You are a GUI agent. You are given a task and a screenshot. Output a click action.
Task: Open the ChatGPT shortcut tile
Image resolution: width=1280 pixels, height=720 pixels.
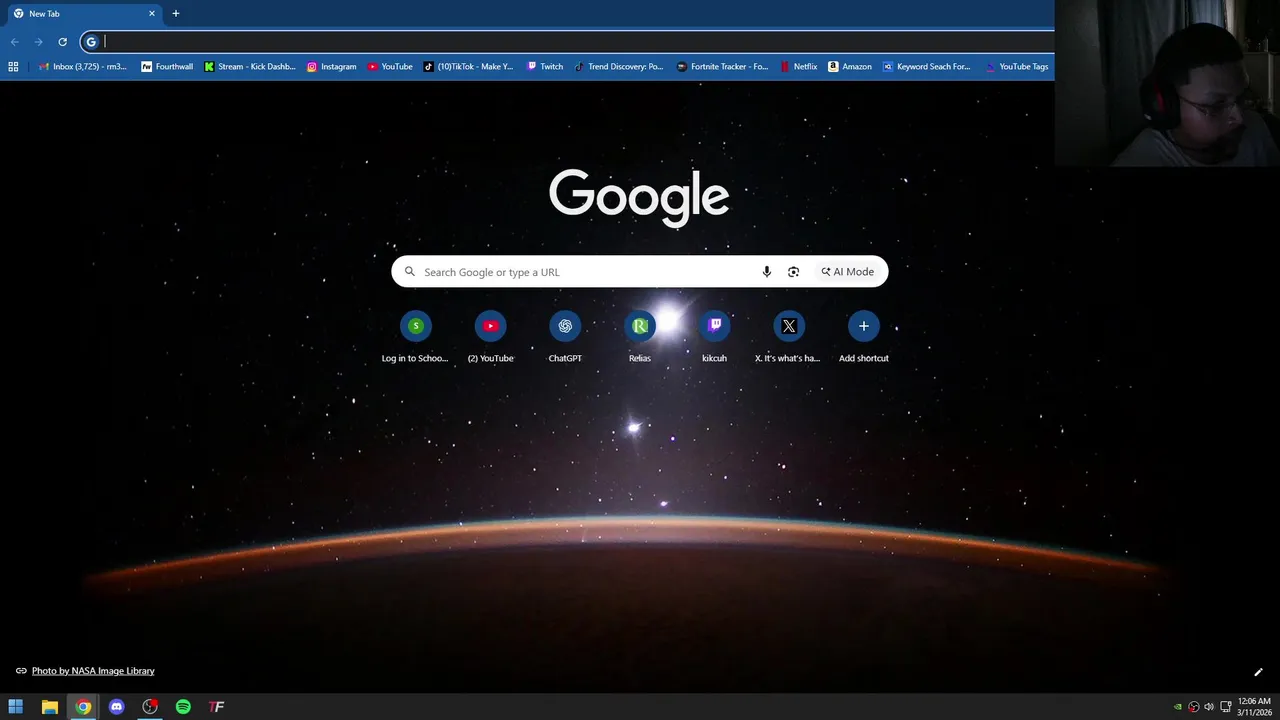[x=565, y=338]
